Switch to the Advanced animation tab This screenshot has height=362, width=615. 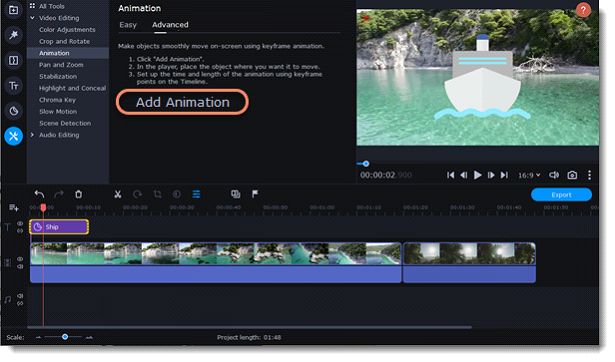click(x=170, y=25)
